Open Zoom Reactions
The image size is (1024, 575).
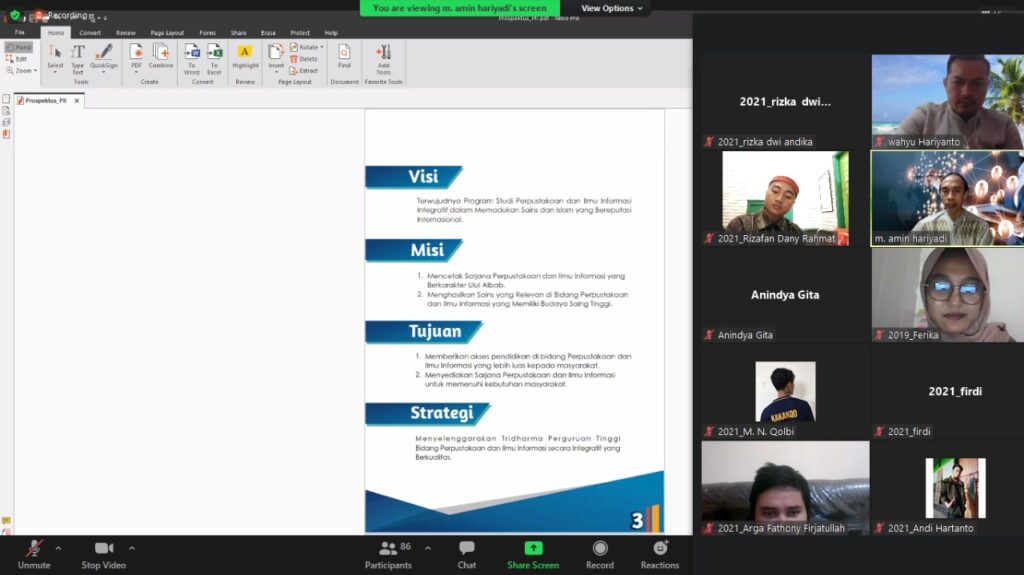pyautogui.click(x=660, y=554)
